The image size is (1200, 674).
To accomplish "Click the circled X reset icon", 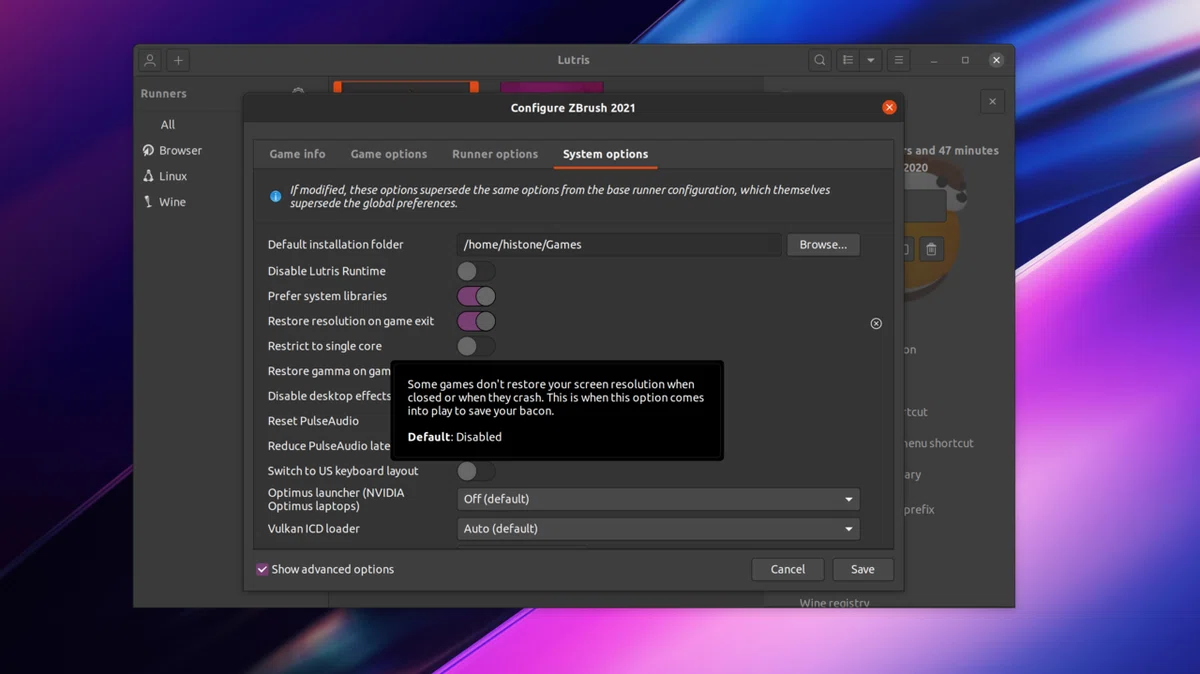I will (x=876, y=323).
